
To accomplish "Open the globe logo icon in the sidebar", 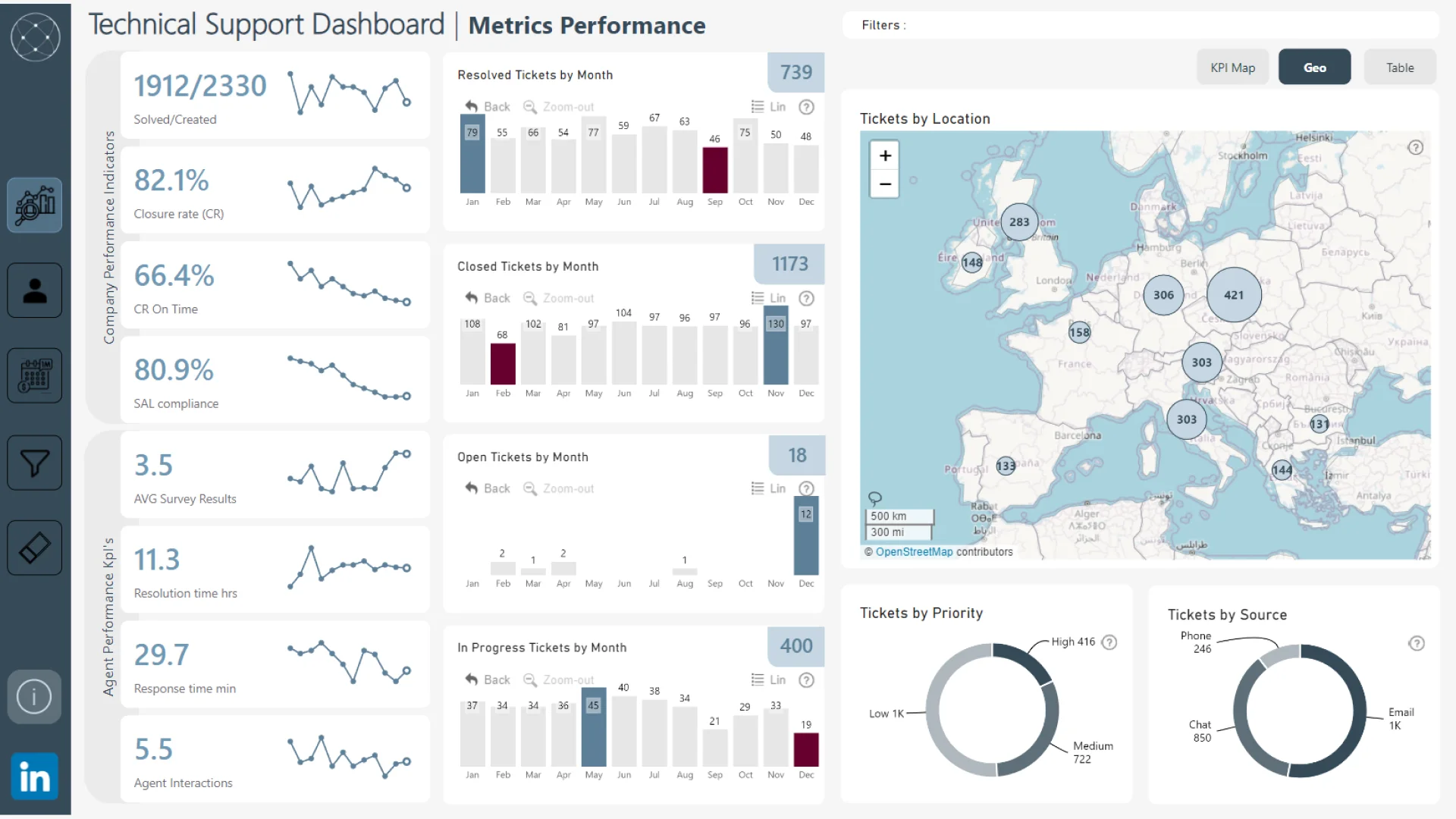I will 35,36.
